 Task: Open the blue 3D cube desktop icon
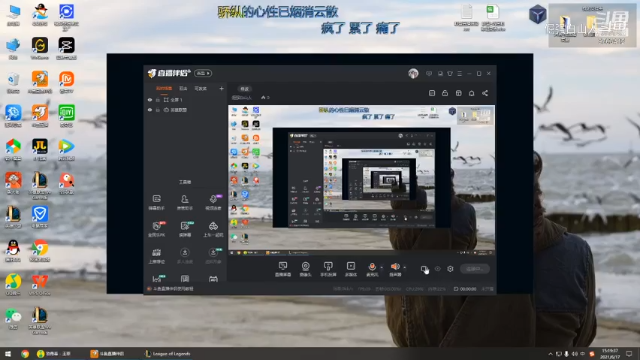tap(538, 14)
